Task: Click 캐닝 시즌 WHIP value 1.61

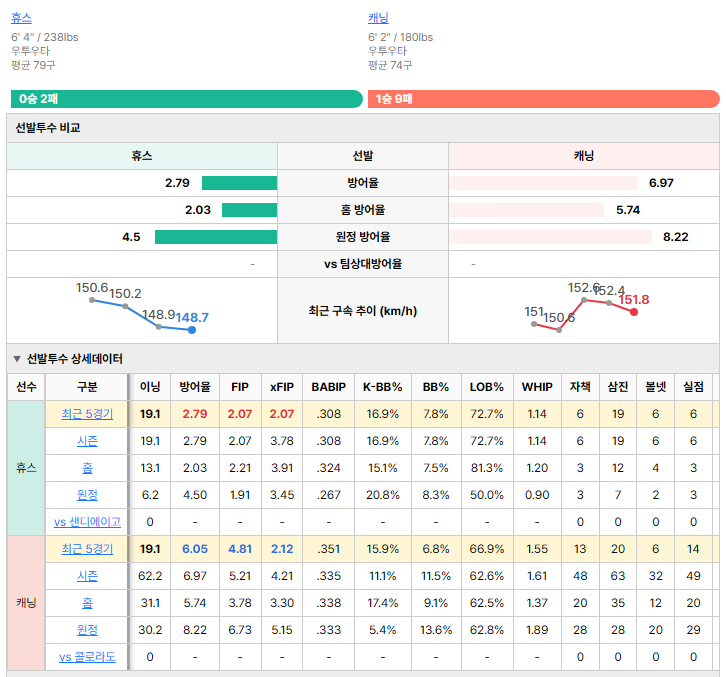Action: click(x=537, y=576)
